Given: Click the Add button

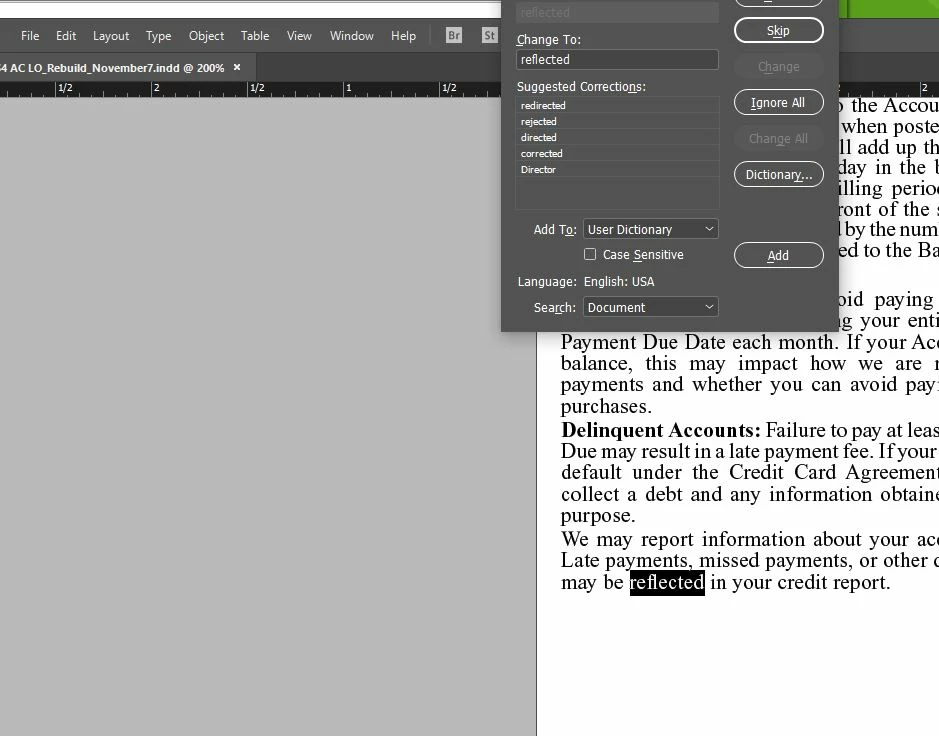Looking at the screenshot, I should point(779,255).
